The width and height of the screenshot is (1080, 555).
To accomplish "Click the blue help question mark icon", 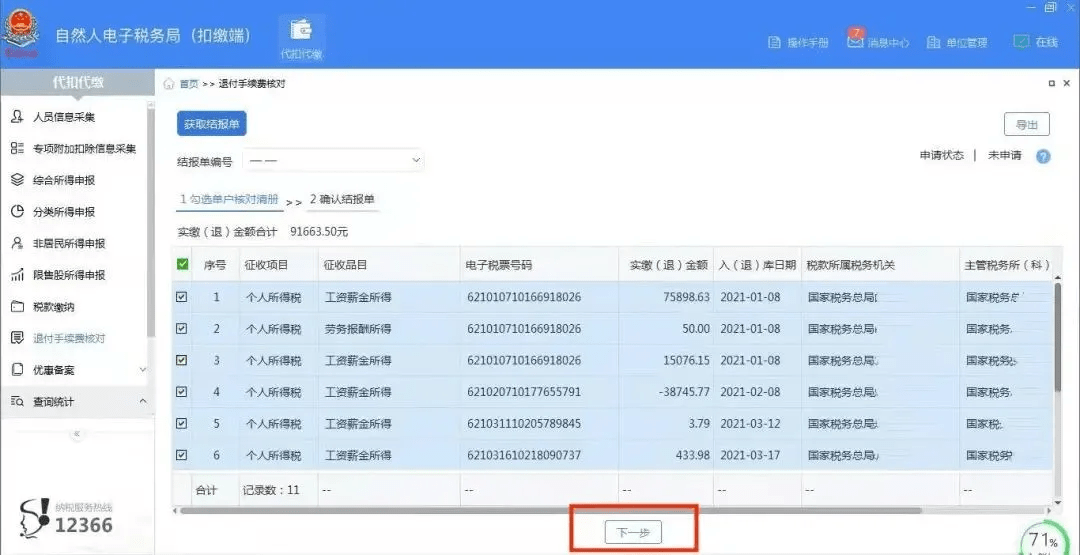I will pyautogui.click(x=1043, y=157).
